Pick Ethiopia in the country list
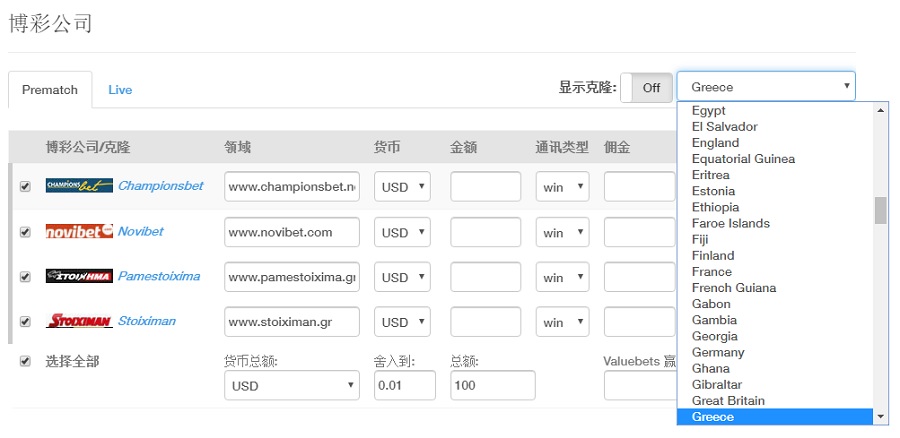 [775, 207]
